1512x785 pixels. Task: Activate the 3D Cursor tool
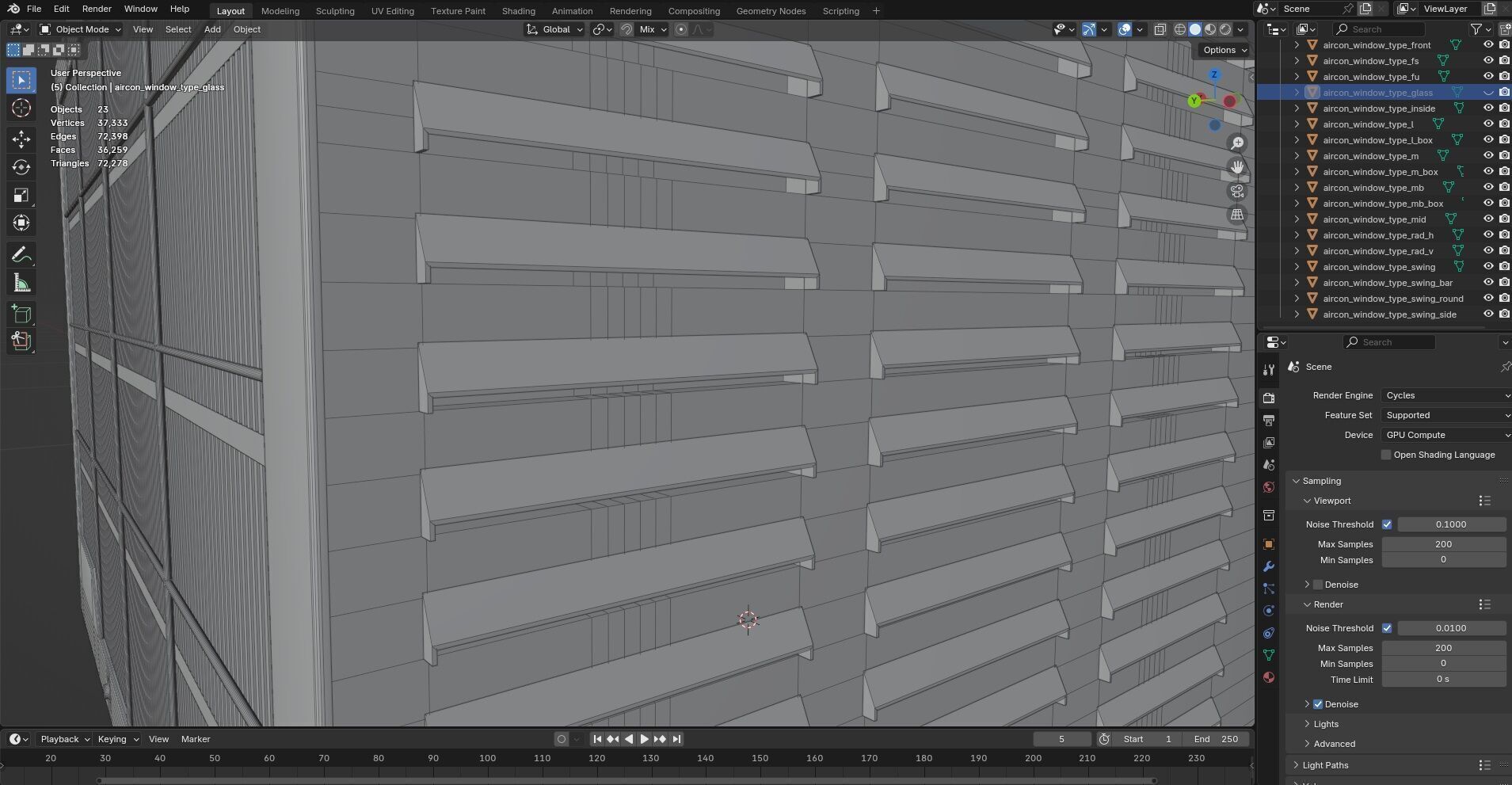click(21, 109)
